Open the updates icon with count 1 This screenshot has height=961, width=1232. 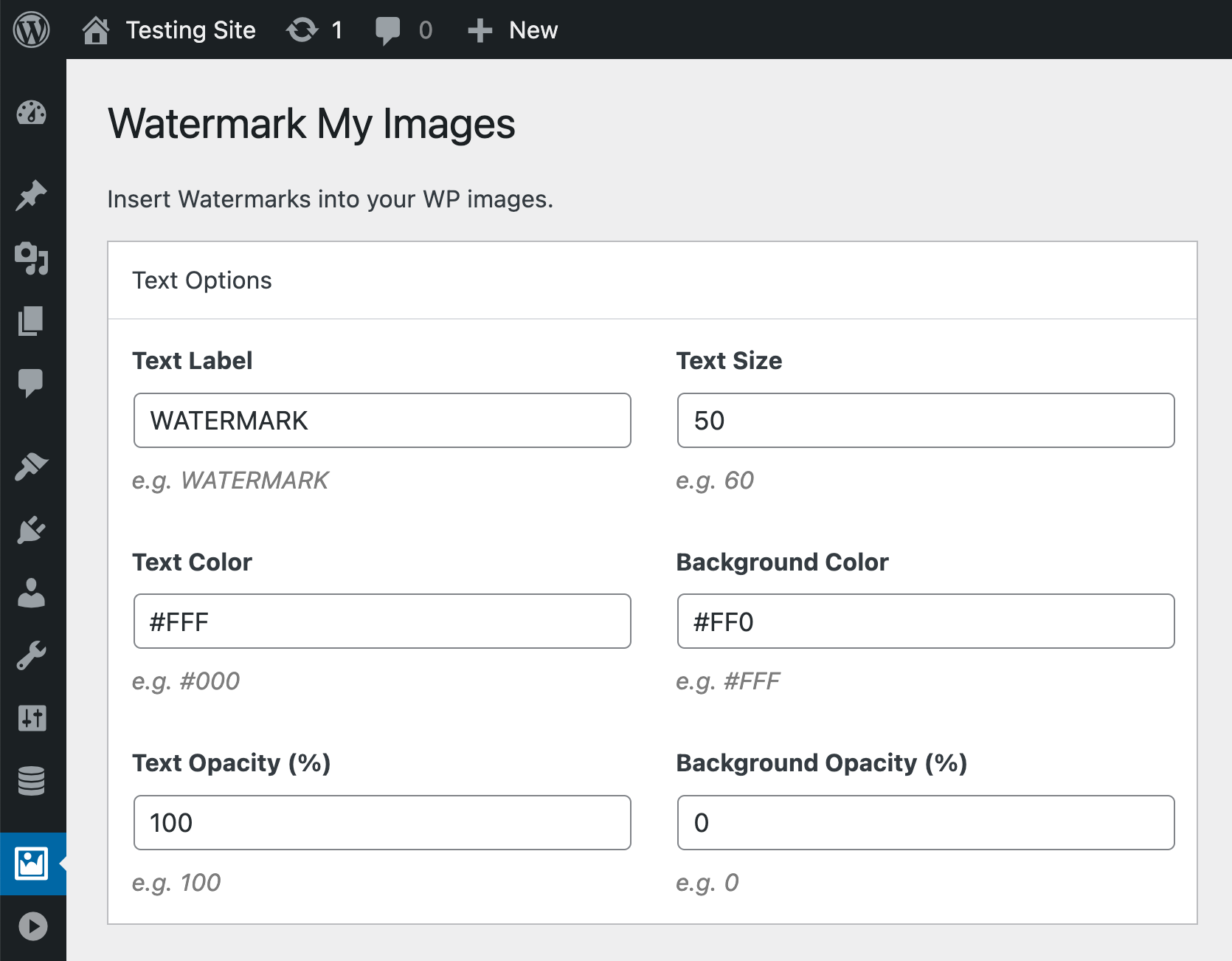pyautogui.click(x=302, y=30)
